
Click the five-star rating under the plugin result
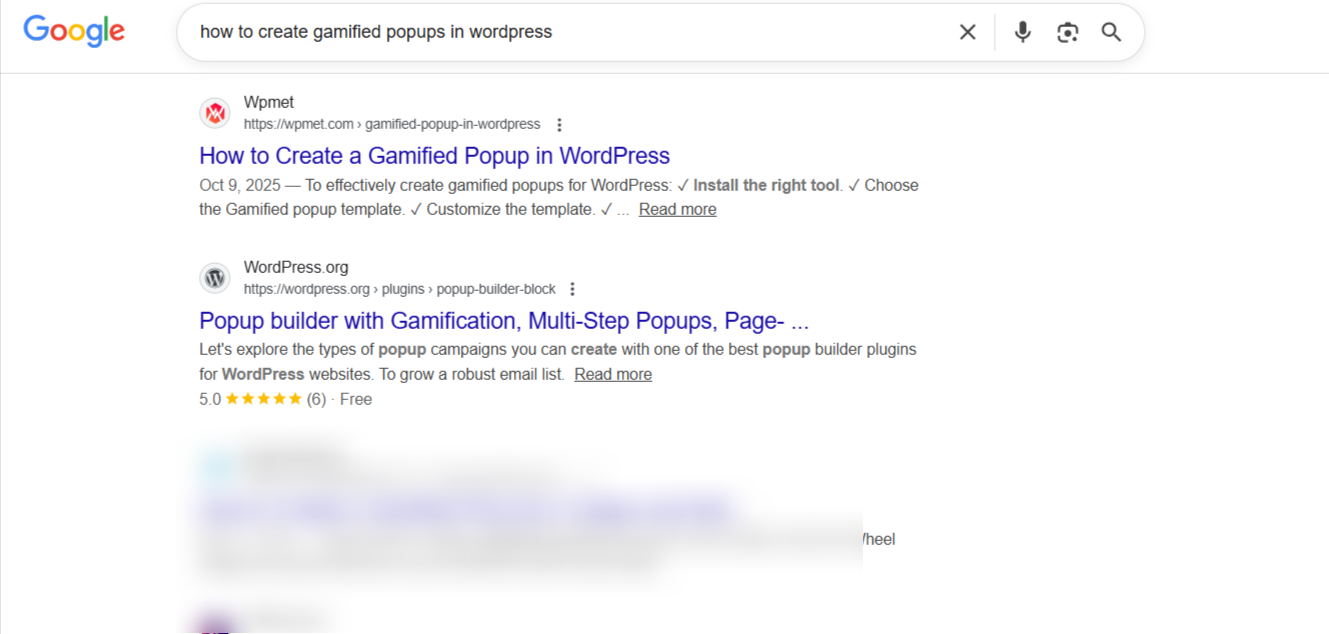(x=261, y=398)
